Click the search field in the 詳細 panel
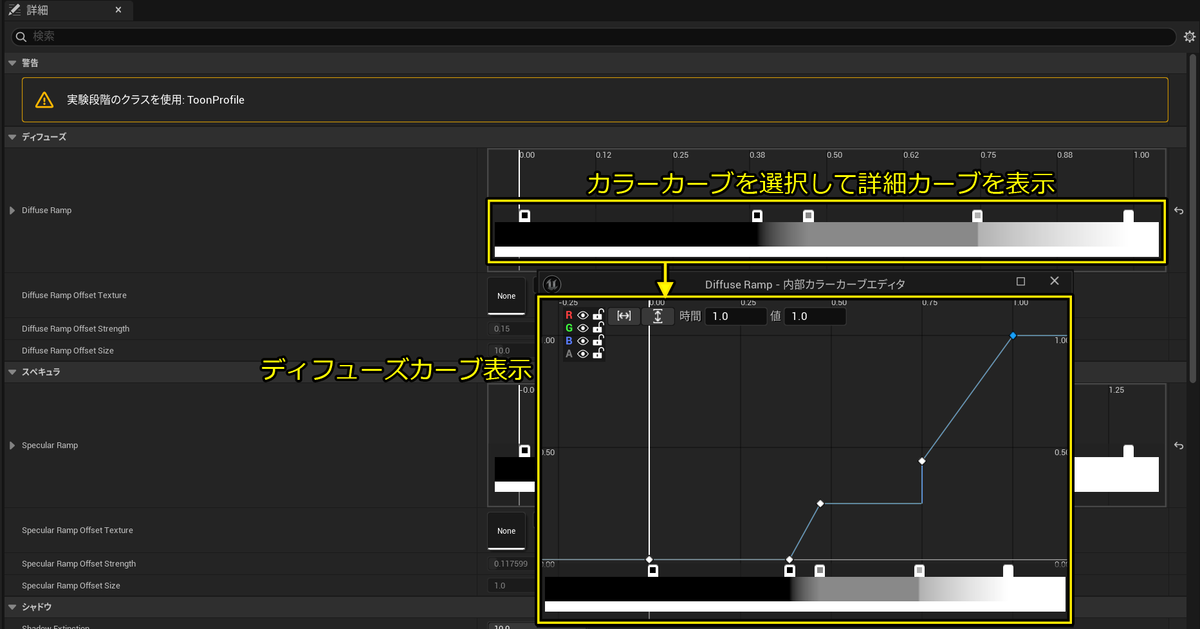The width and height of the screenshot is (1200, 629). pos(594,36)
